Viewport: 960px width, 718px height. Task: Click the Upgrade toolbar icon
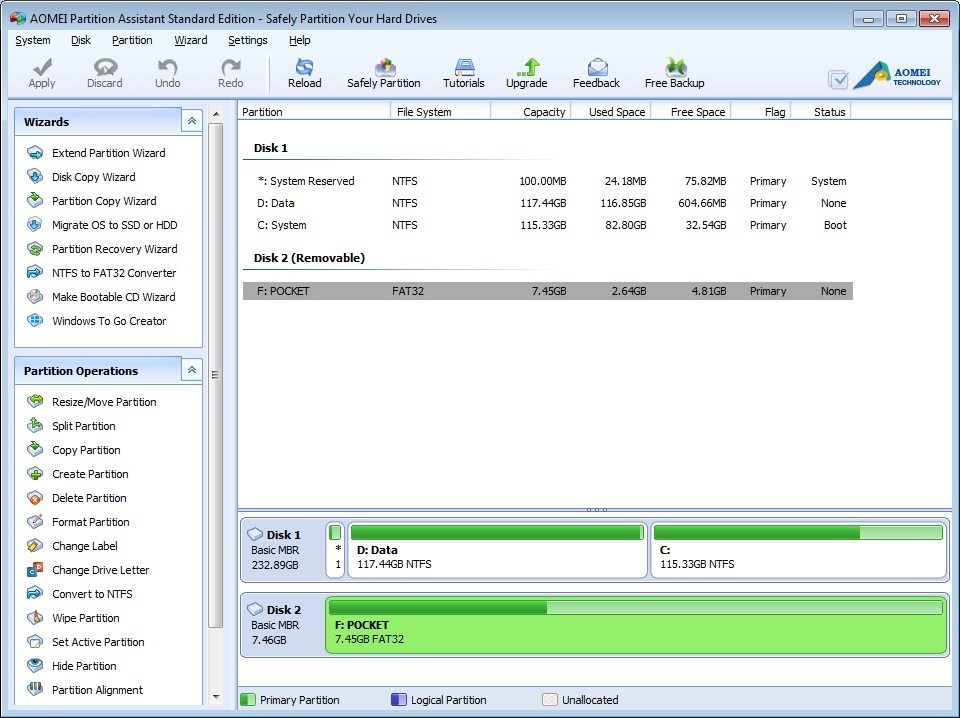[527, 66]
